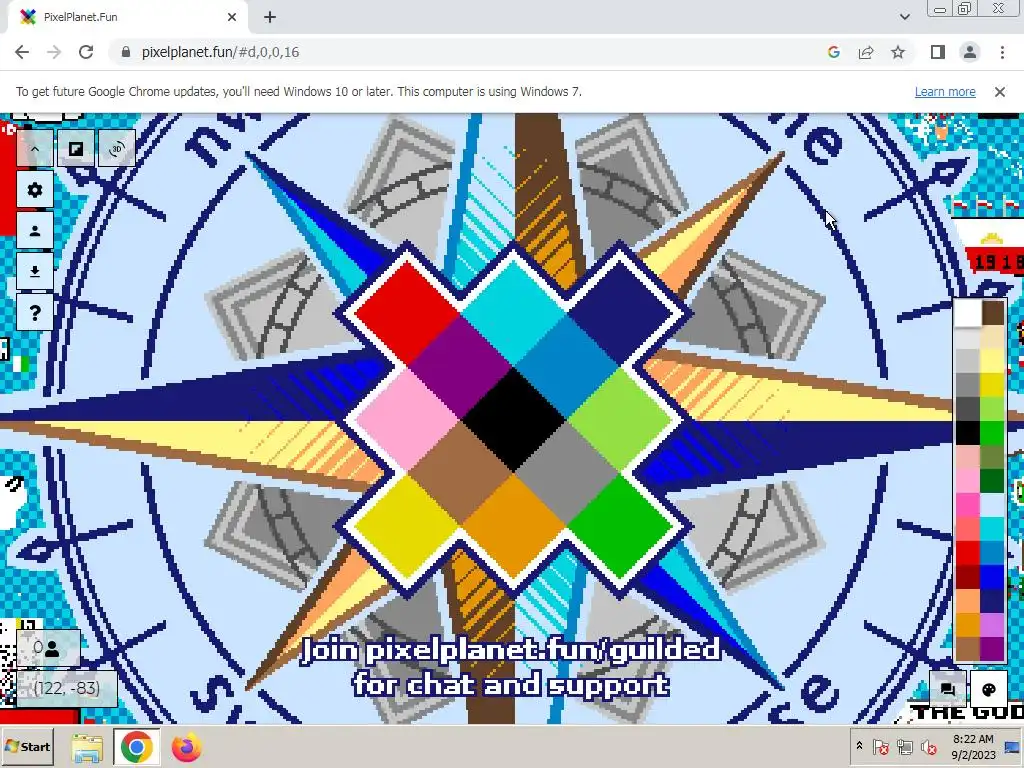Viewport: 1024px width, 768px height.
Task: Open Google Lens/search icon in address bar
Action: (833, 52)
